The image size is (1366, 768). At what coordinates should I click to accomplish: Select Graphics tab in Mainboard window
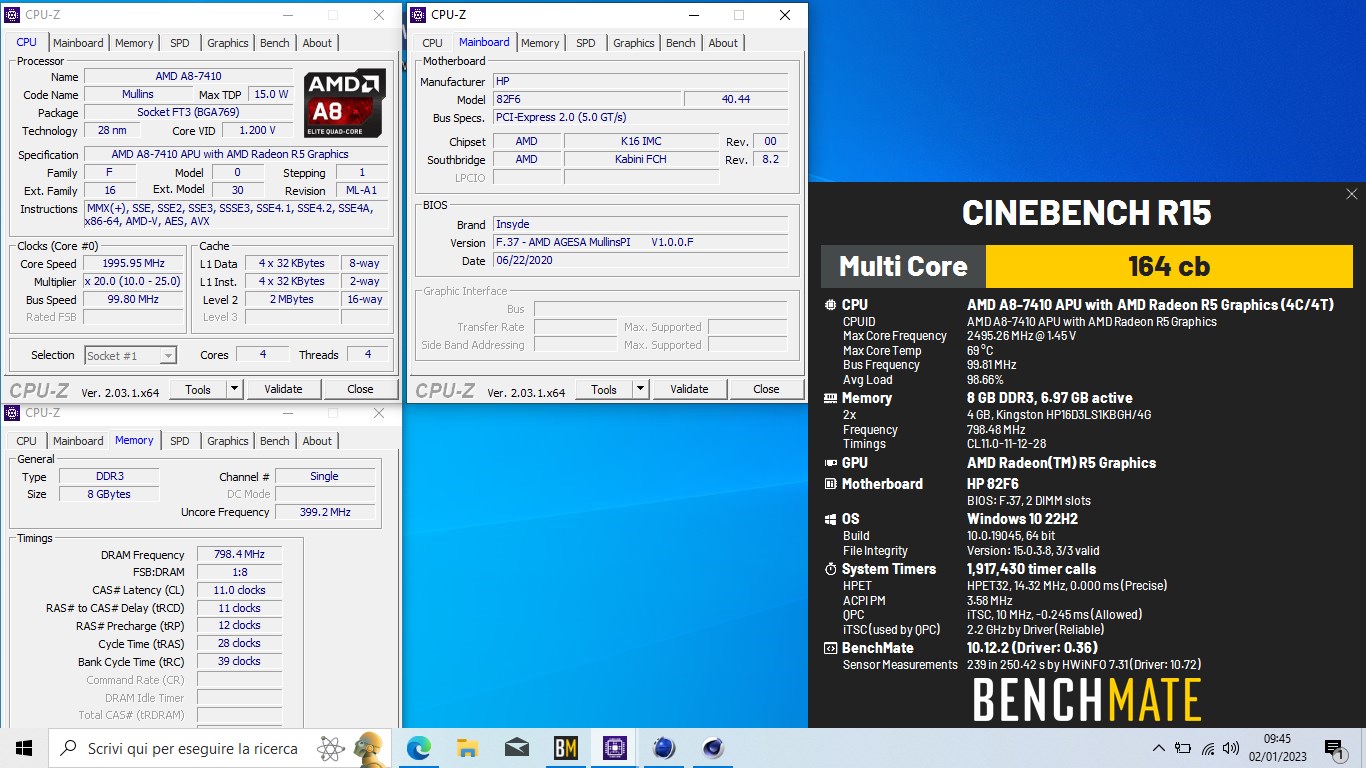pos(634,43)
